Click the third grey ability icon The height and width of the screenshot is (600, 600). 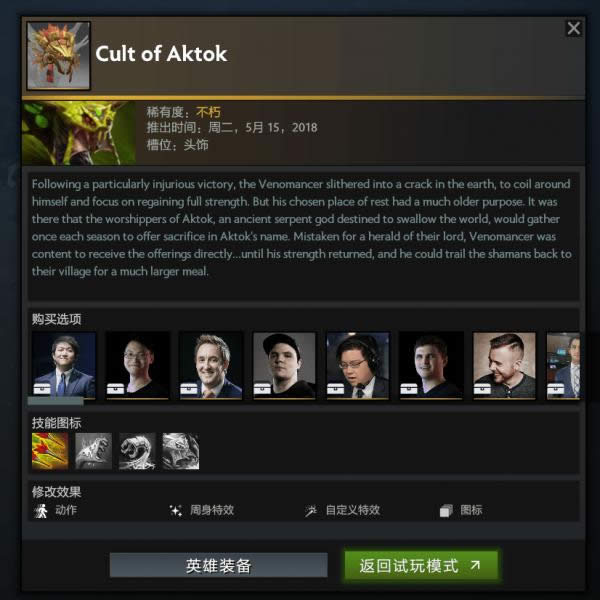pyautogui.click(x=137, y=451)
